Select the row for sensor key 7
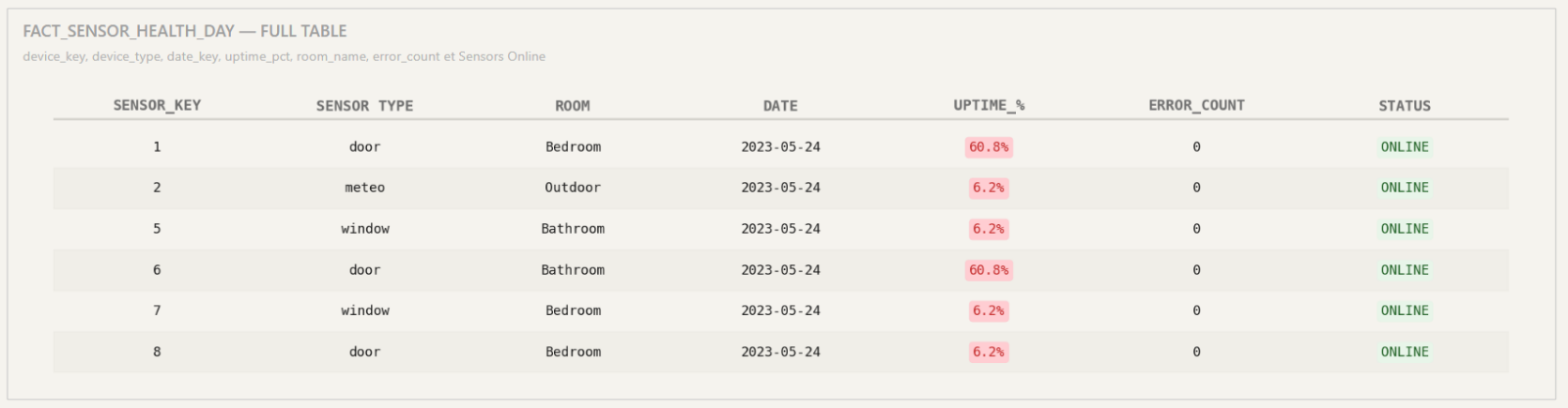The image size is (1568, 408). [780, 311]
